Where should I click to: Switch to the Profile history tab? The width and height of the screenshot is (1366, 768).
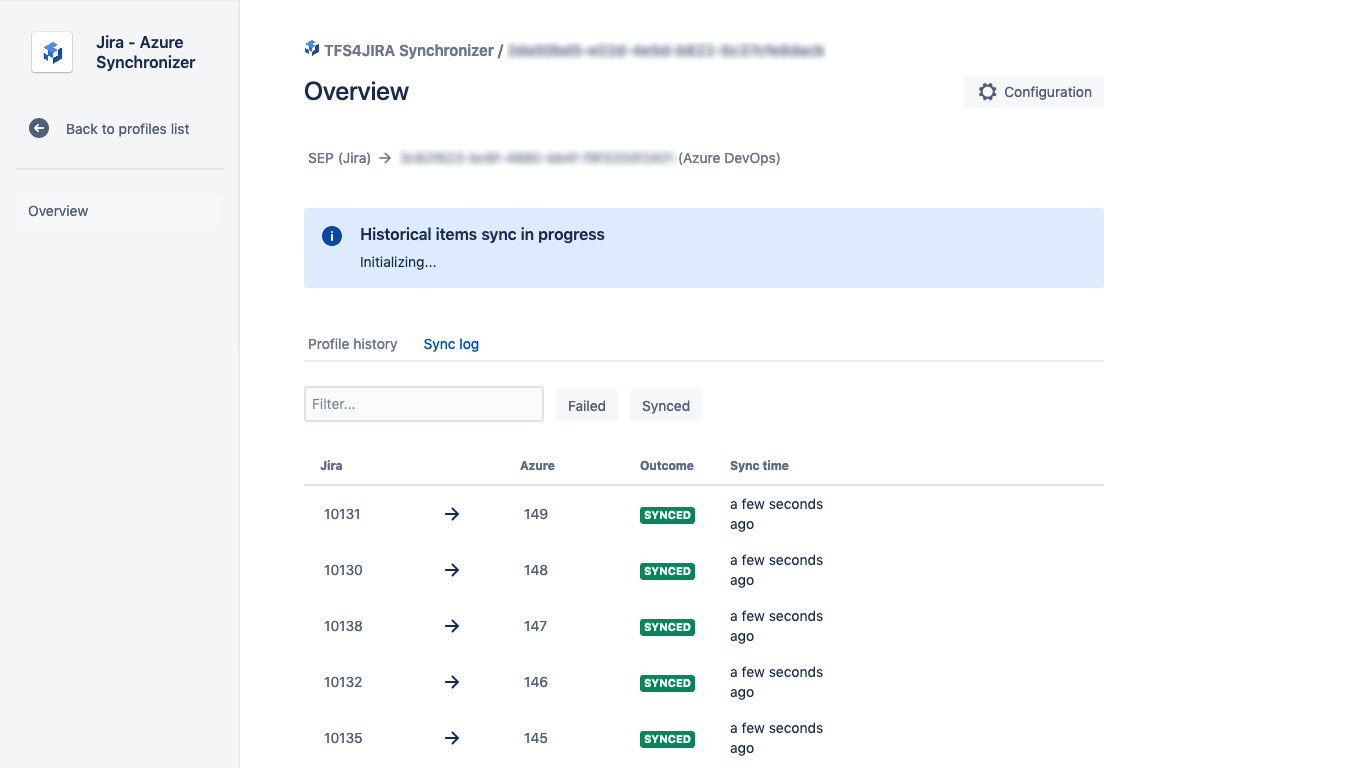point(353,344)
